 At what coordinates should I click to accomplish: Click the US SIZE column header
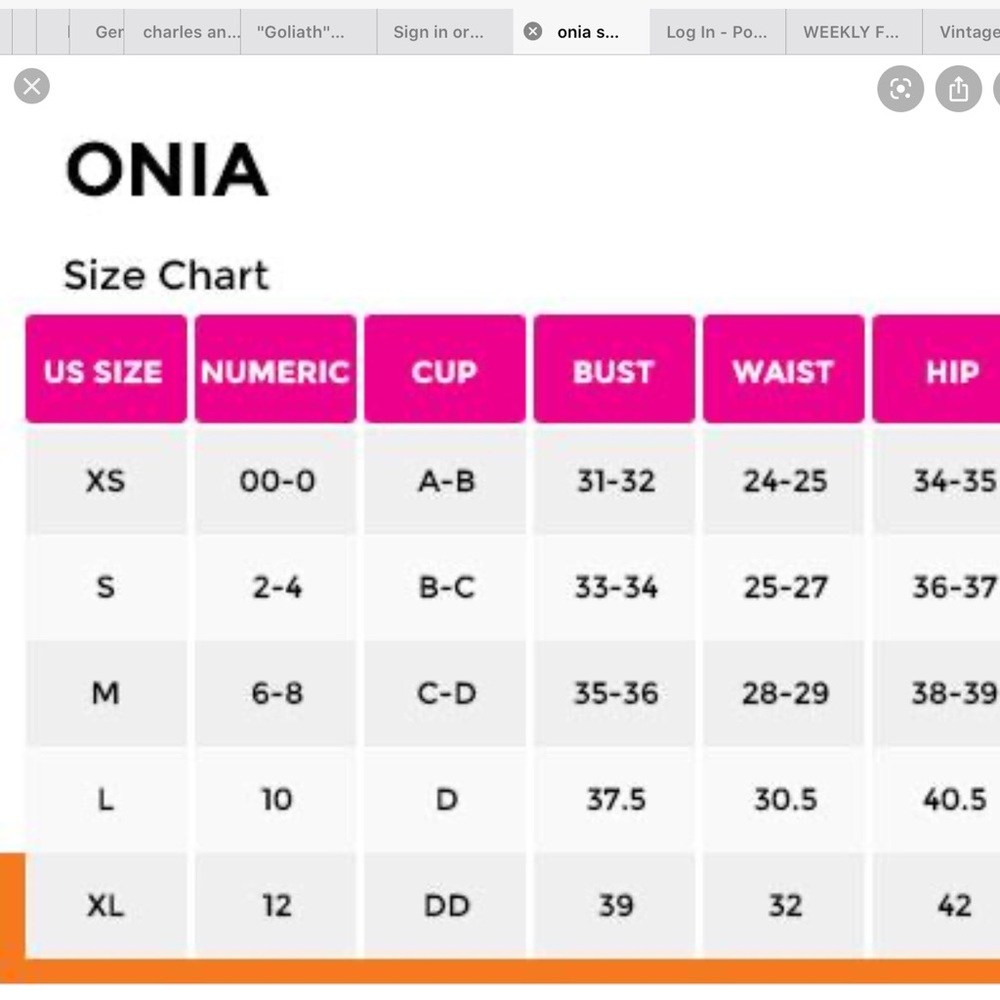(x=106, y=369)
